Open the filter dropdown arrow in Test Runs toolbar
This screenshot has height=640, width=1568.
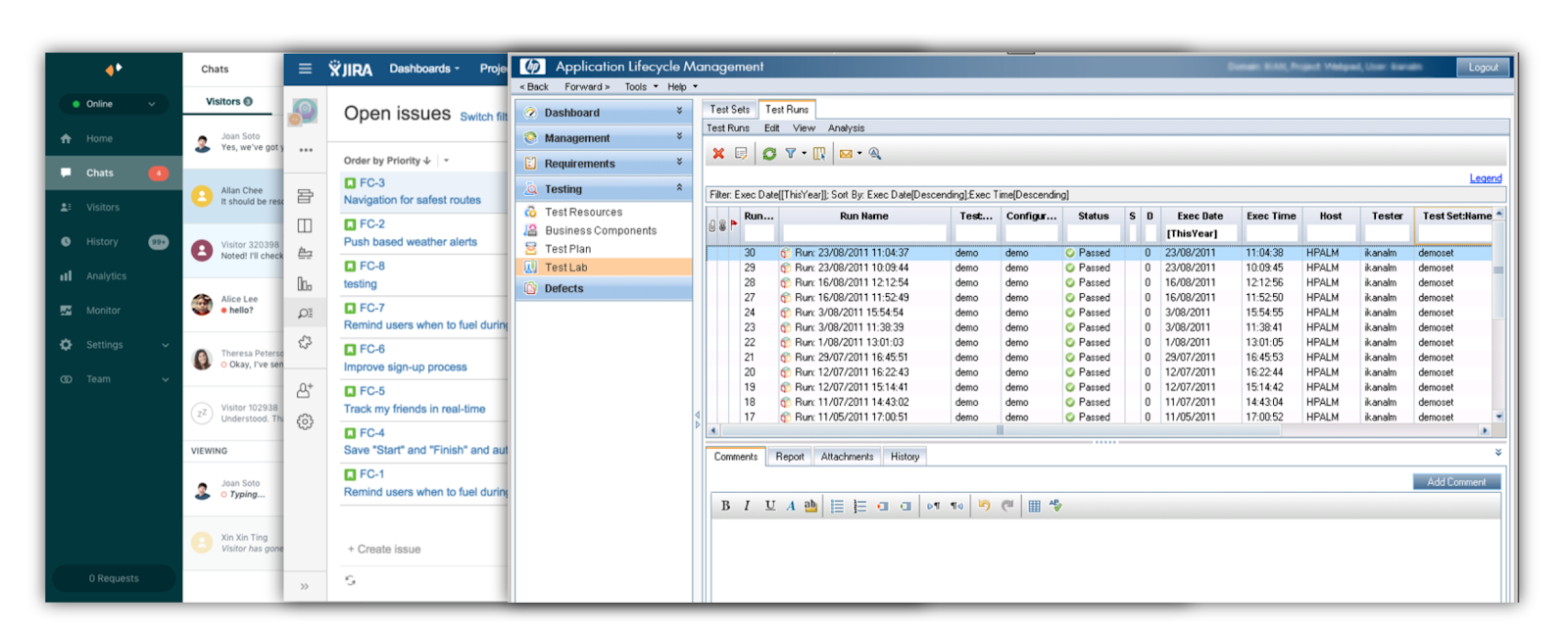point(804,154)
